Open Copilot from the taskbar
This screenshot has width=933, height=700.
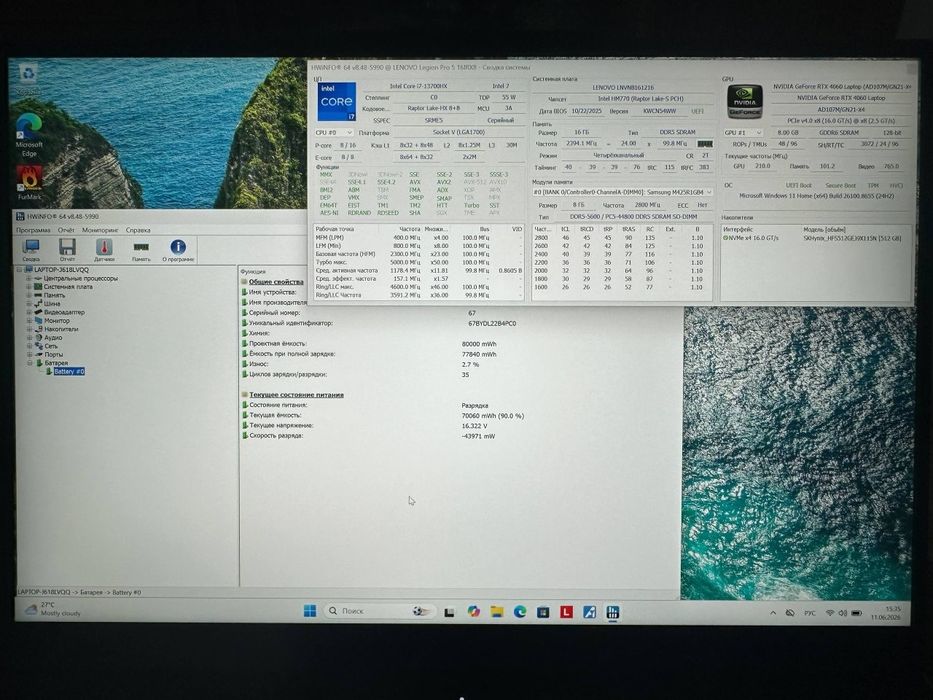[x=474, y=611]
